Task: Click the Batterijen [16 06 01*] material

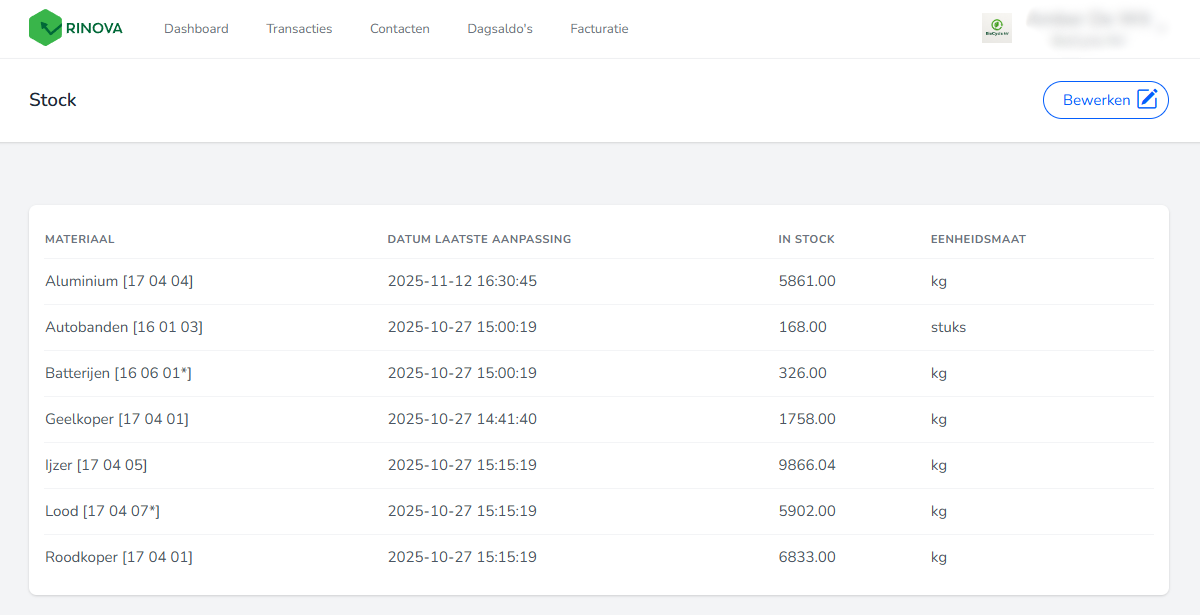Action: coord(118,373)
